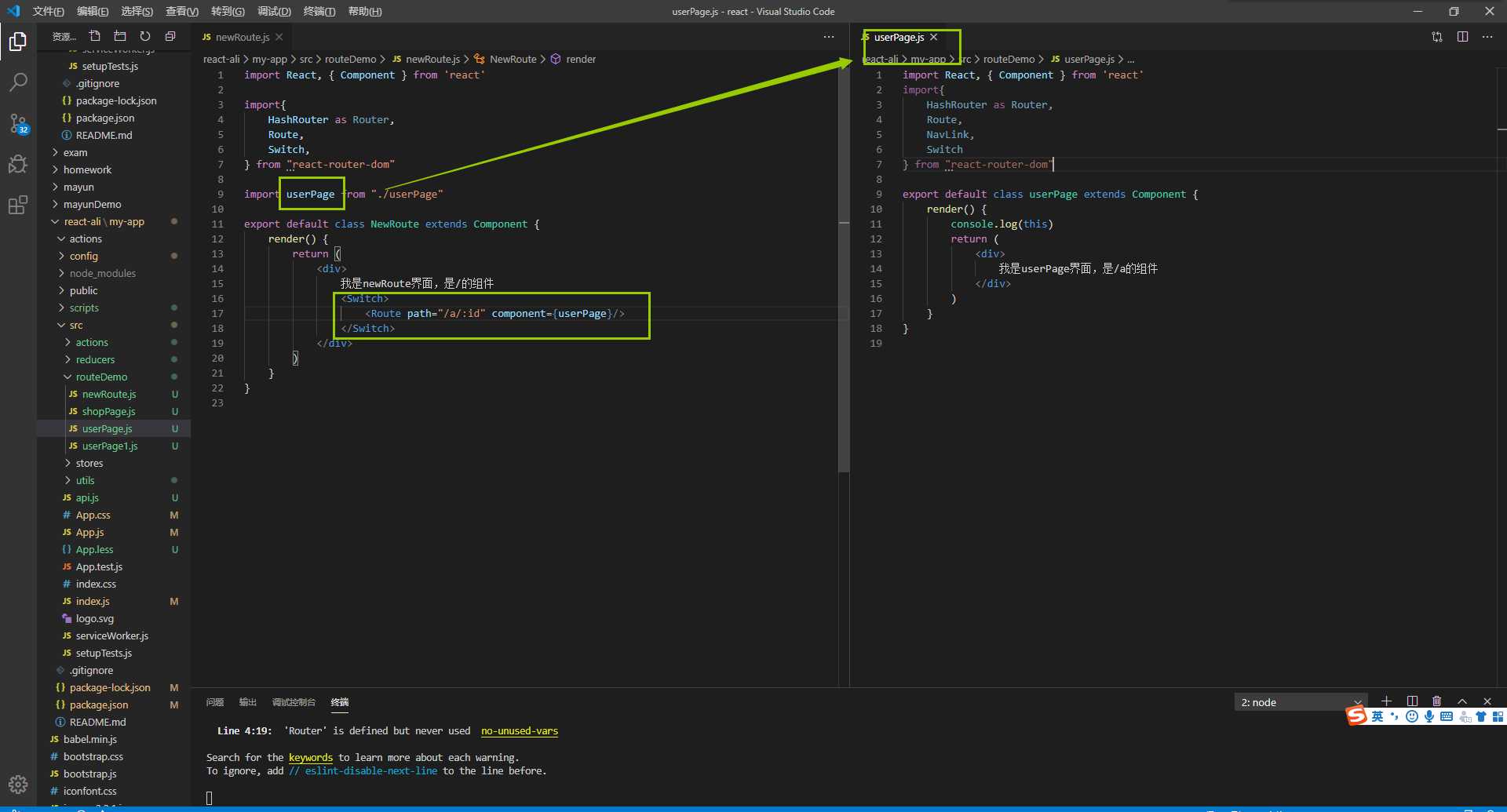The width and height of the screenshot is (1507, 812).
Task: Switch to the 输出 panel tab
Action: coord(248,702)
